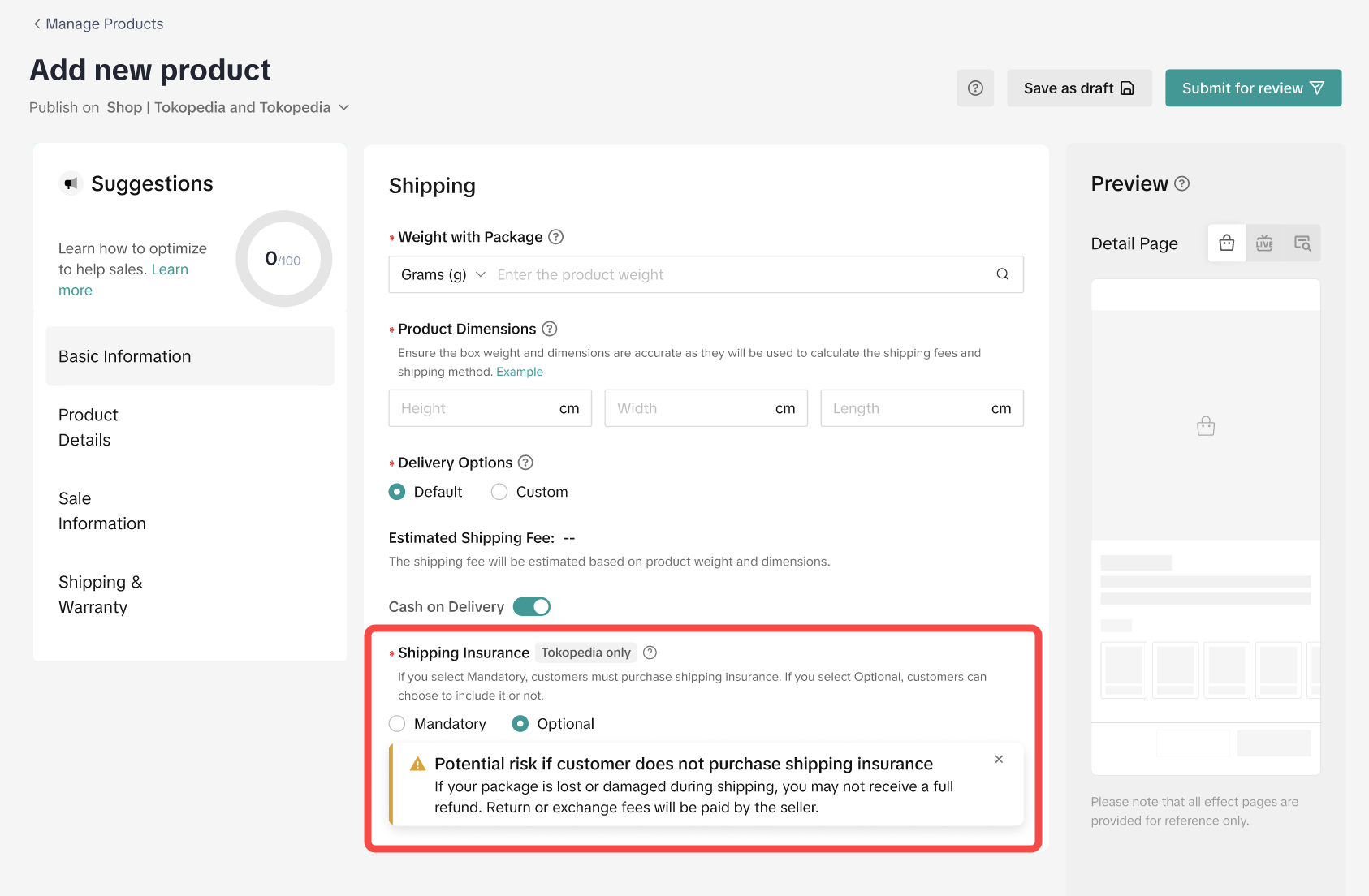Toggle Cash on Delivery switch

tap(532, 606)
